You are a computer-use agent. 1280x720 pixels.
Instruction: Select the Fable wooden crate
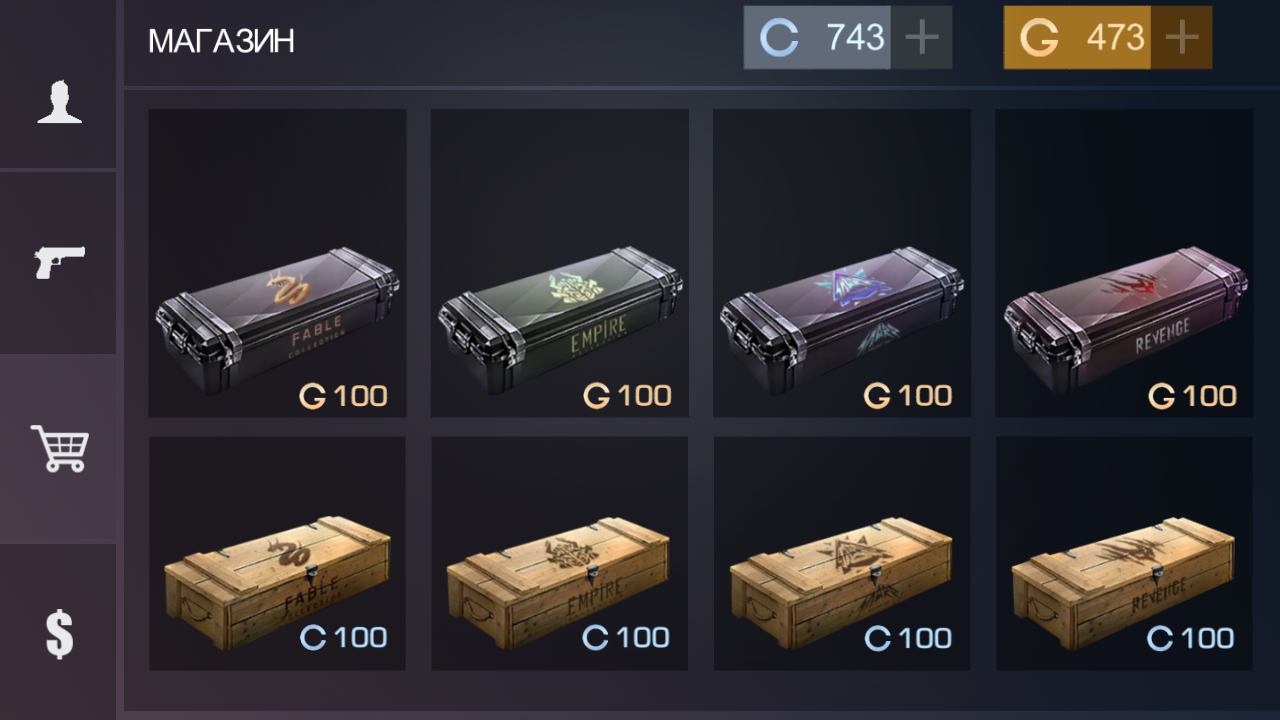click(277, 553)
